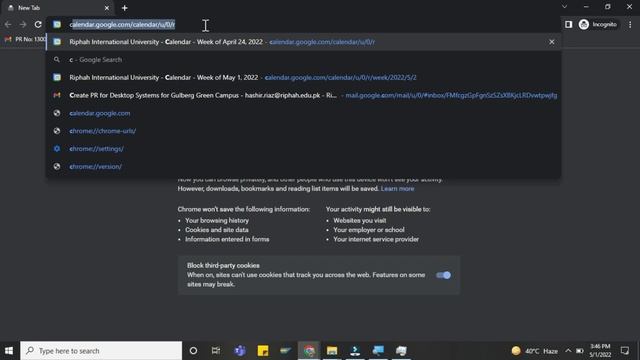Open Chrome three-dot menu

point(630,24)
